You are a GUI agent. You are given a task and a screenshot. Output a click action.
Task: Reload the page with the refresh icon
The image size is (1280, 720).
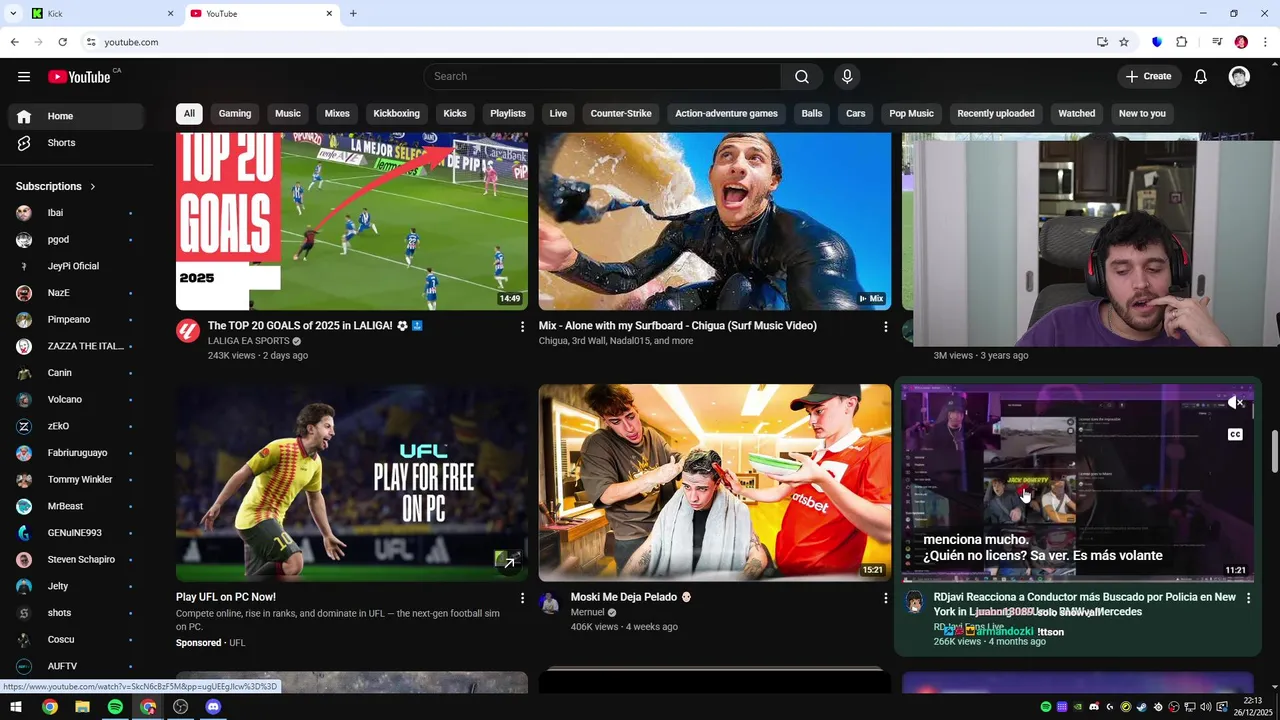pyautogui.click(x=62, y=42)
